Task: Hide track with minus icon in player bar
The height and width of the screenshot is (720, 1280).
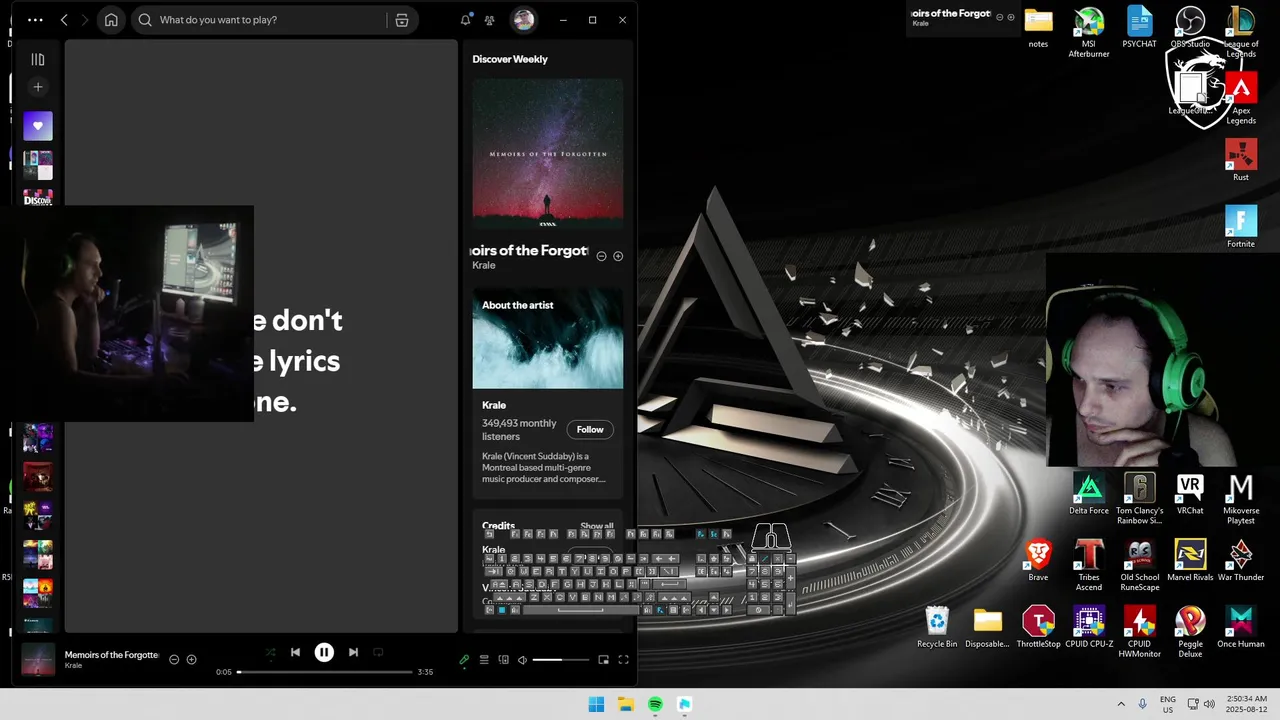Action: pyautogui.click(x=174, y=660)
